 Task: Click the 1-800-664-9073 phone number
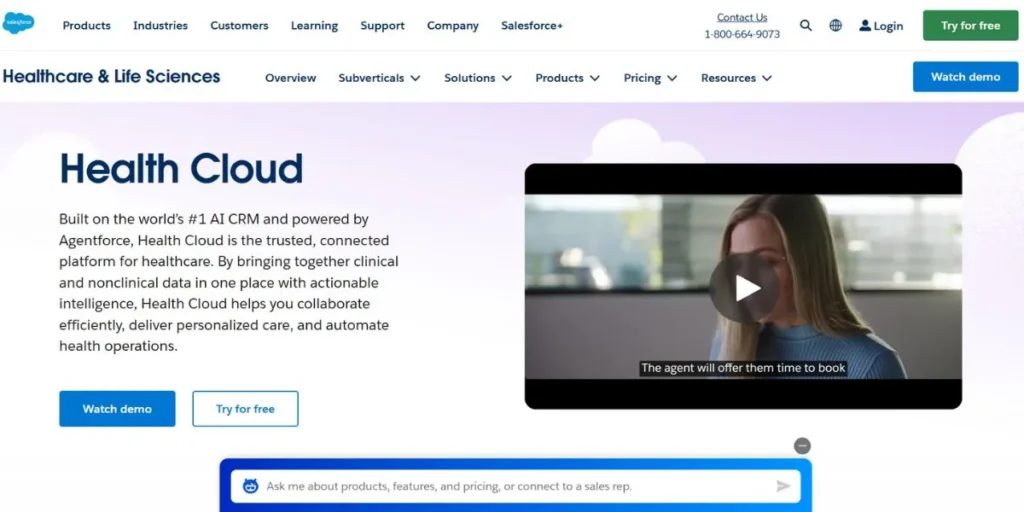pyautogui.click(x=742, y=34)
